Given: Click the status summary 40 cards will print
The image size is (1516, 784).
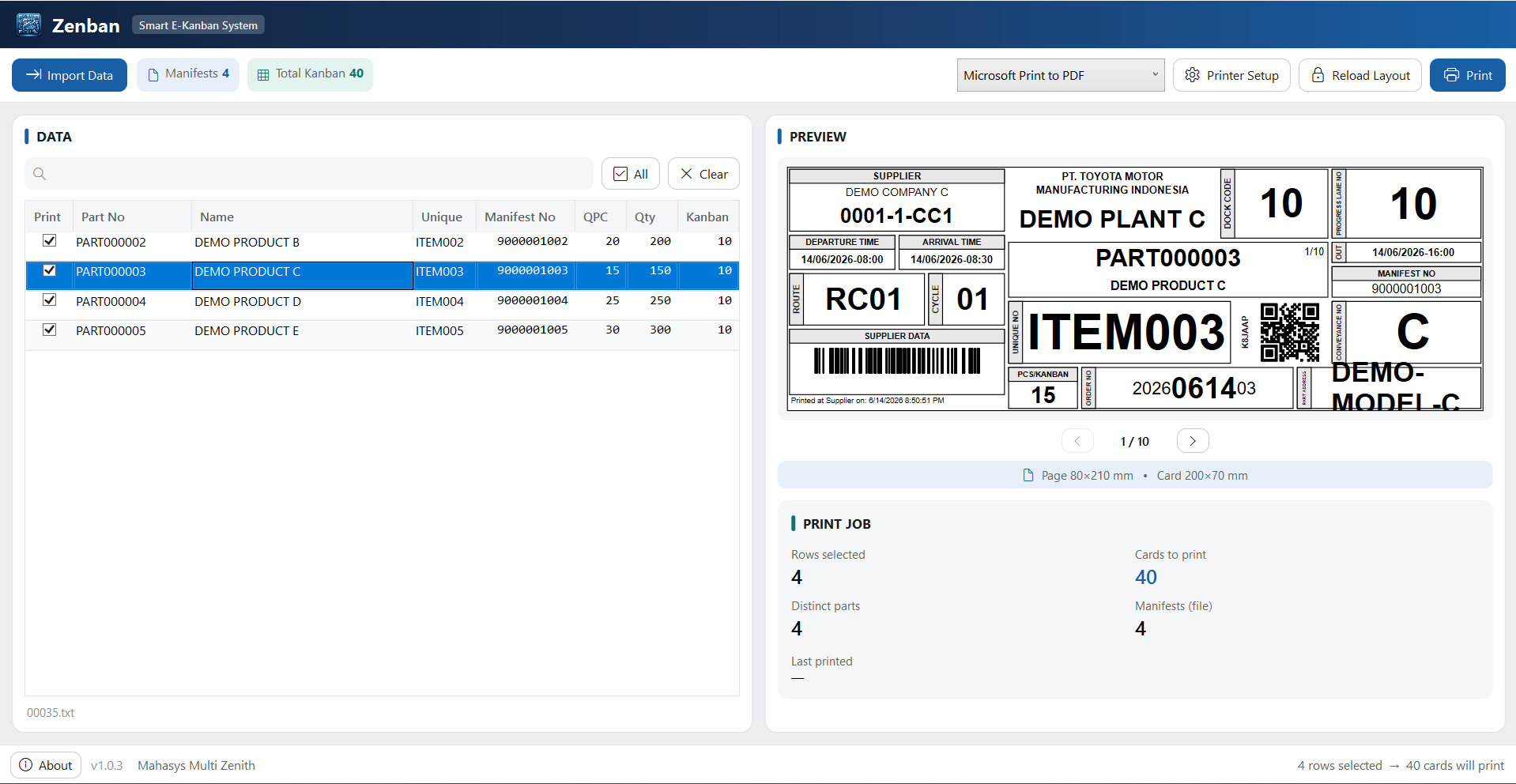Looking at the screenshot, I should [x=1455, y=765].
